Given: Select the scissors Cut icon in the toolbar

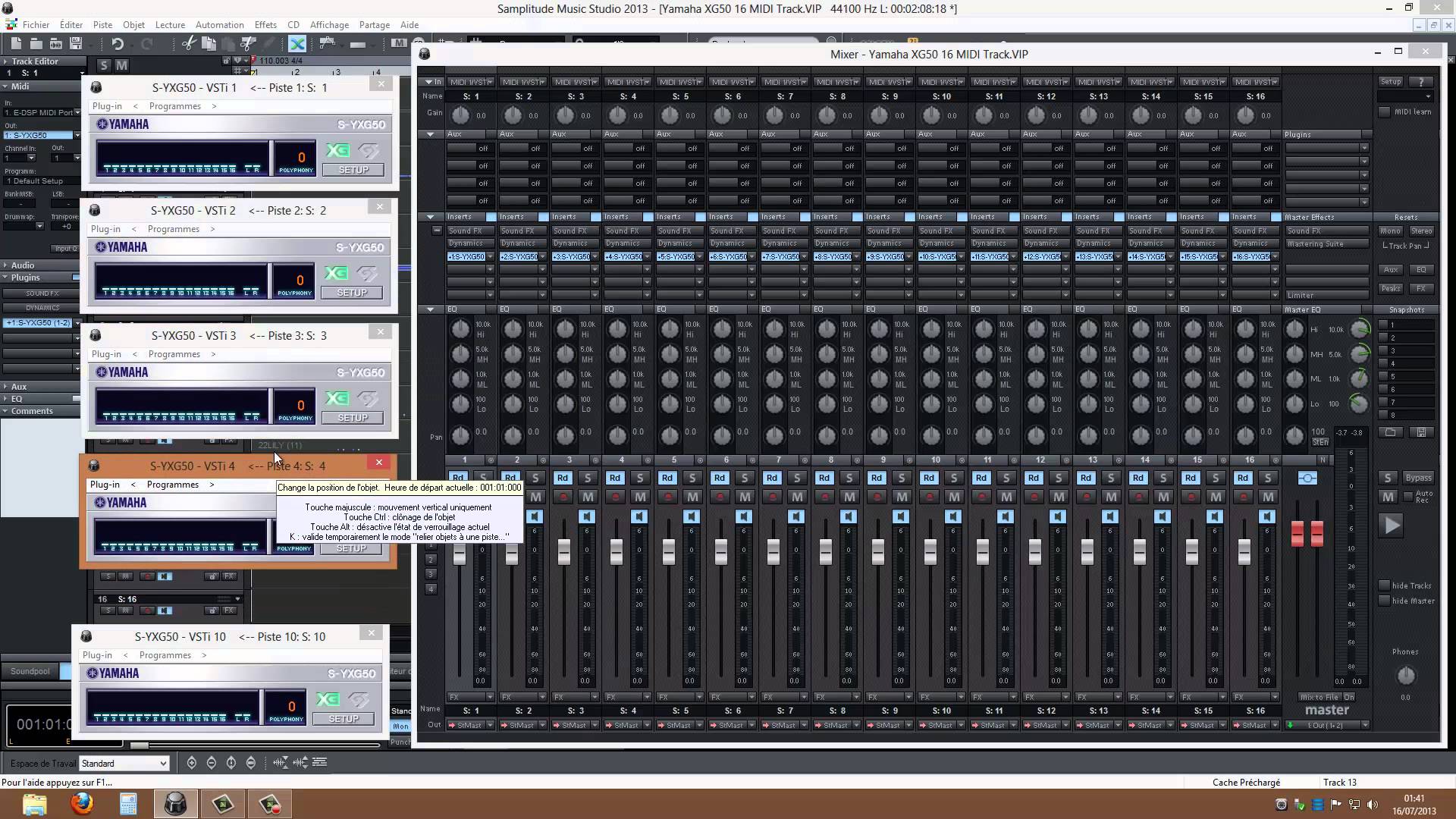Looking at the screenshot, I should (x=189, y=44).
